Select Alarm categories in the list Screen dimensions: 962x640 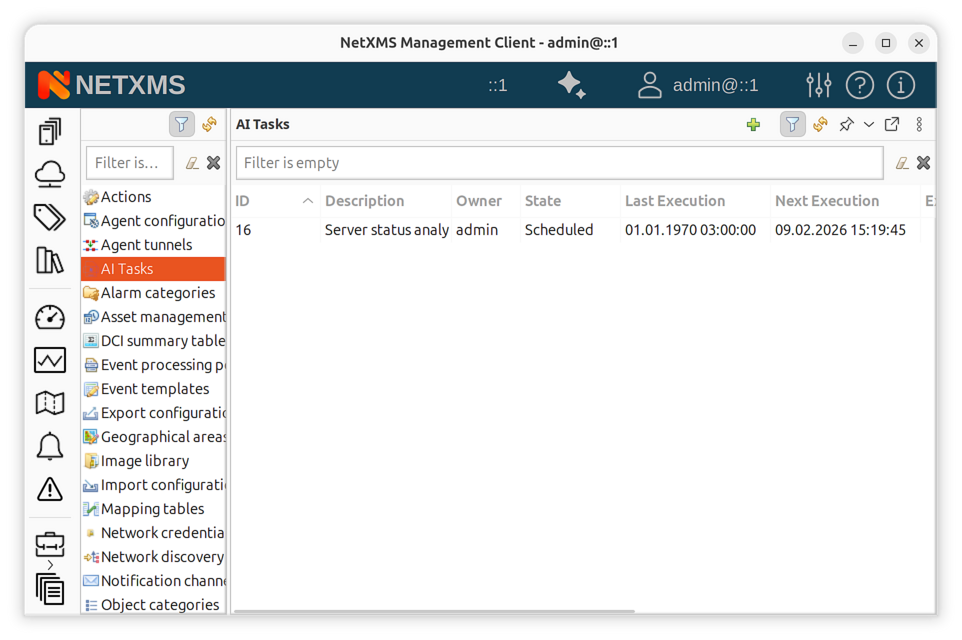coord(157,293)
